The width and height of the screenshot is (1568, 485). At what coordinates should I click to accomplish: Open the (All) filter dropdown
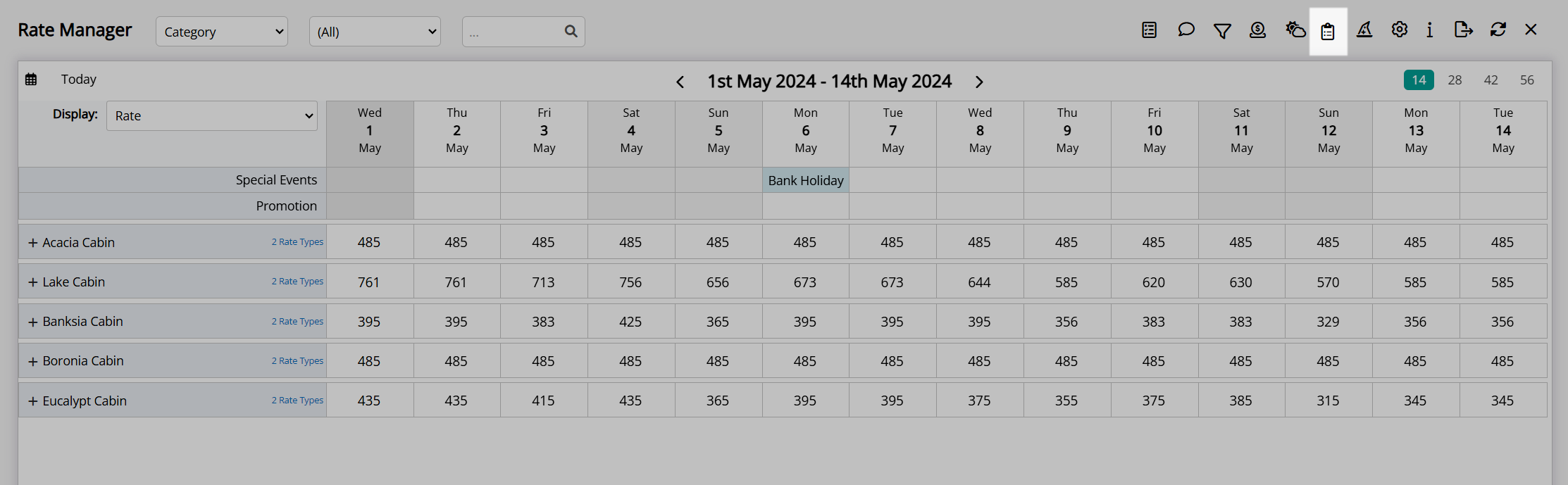(375, 32)
